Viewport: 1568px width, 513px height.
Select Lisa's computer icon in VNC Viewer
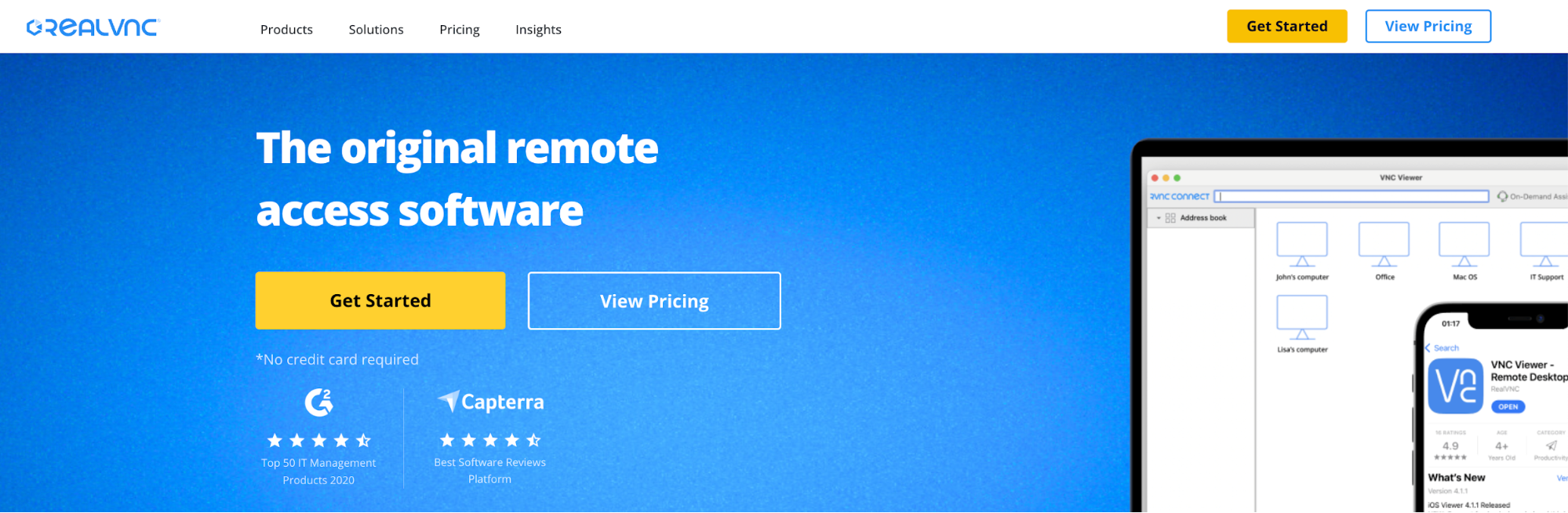(x=1302, y=317)
